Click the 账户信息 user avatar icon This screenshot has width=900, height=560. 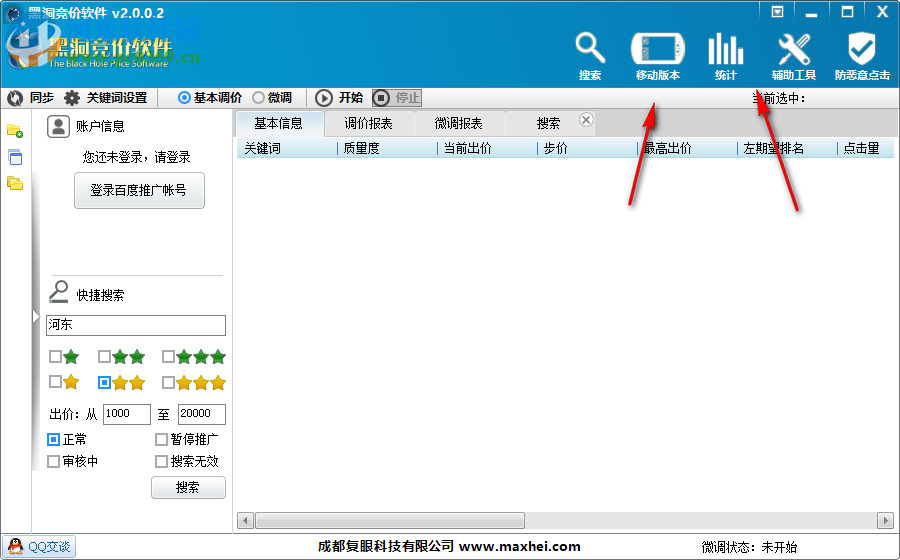click(x=58, y=126)
